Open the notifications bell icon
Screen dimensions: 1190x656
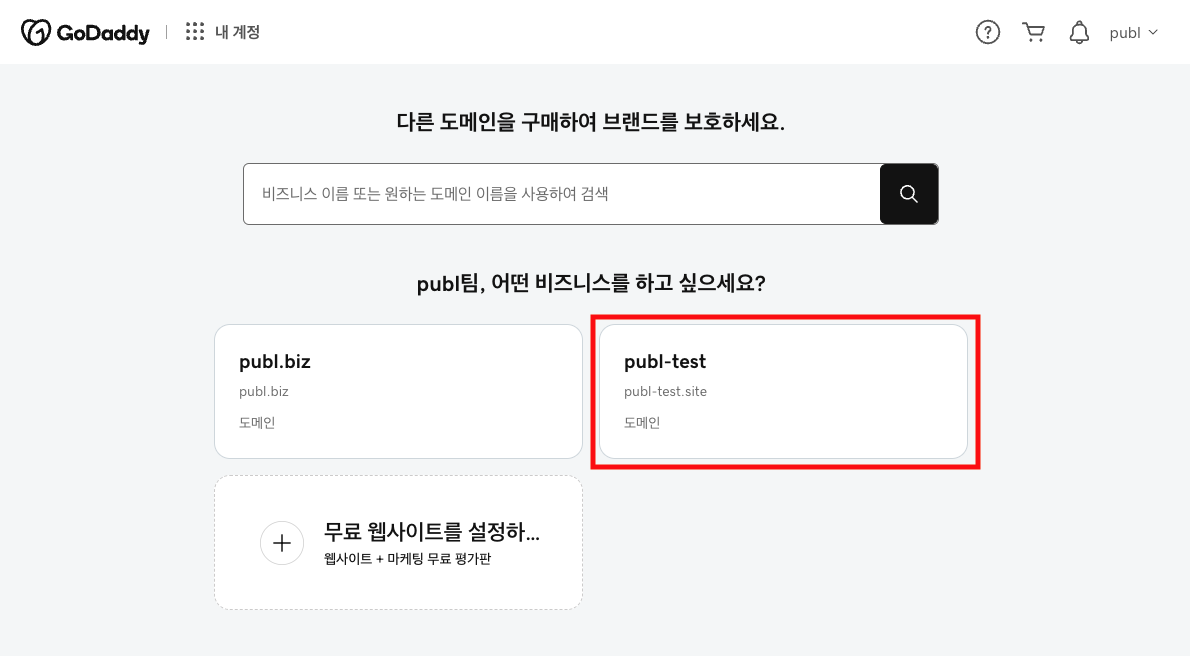(1079, 31)
